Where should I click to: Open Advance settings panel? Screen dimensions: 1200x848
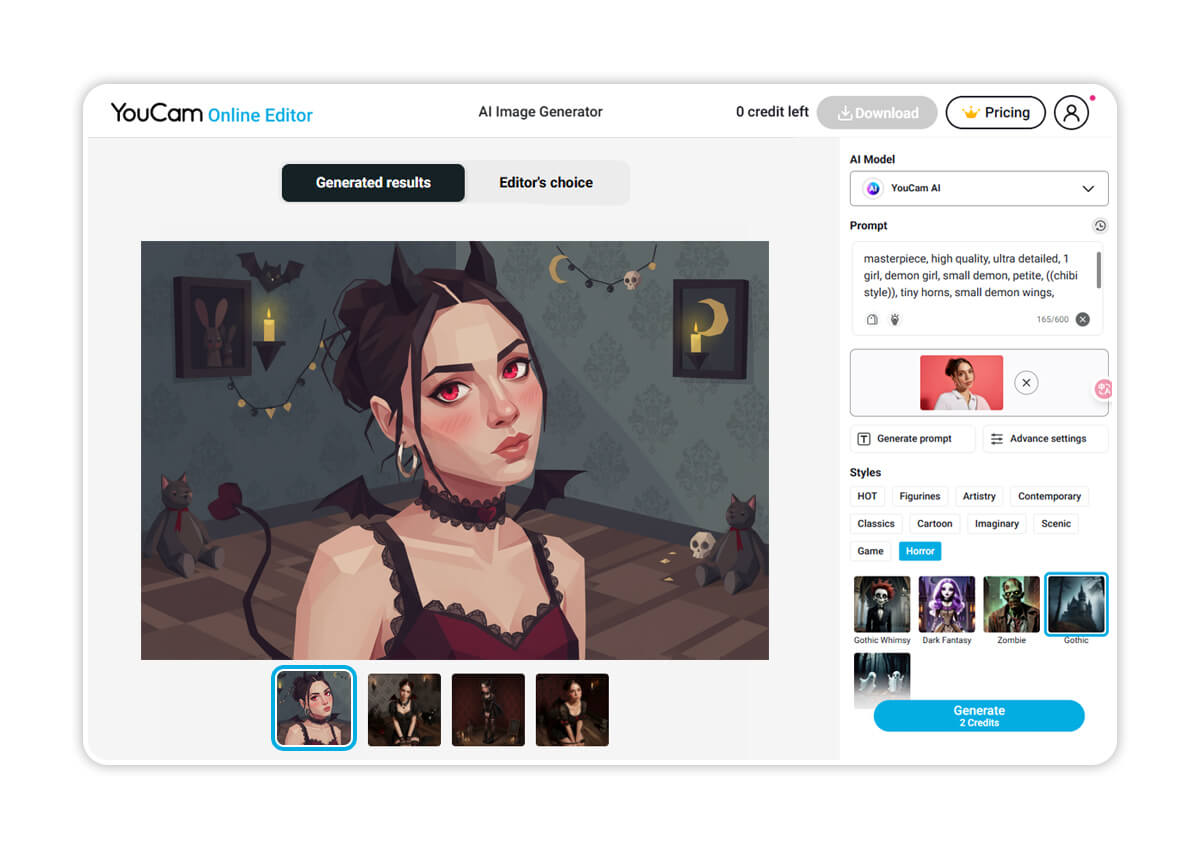[1046, 439]
